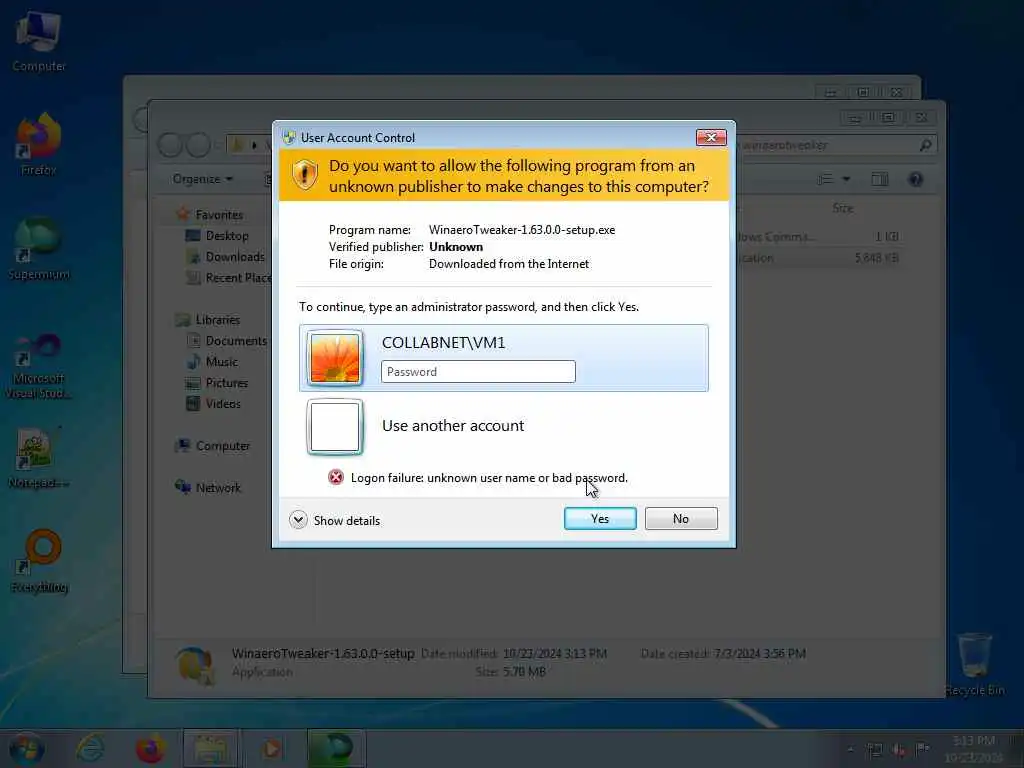This screenshot has width=1024, height=768.
Task: Click the 'Logon failure' error message text
Action: click(489, 478)
